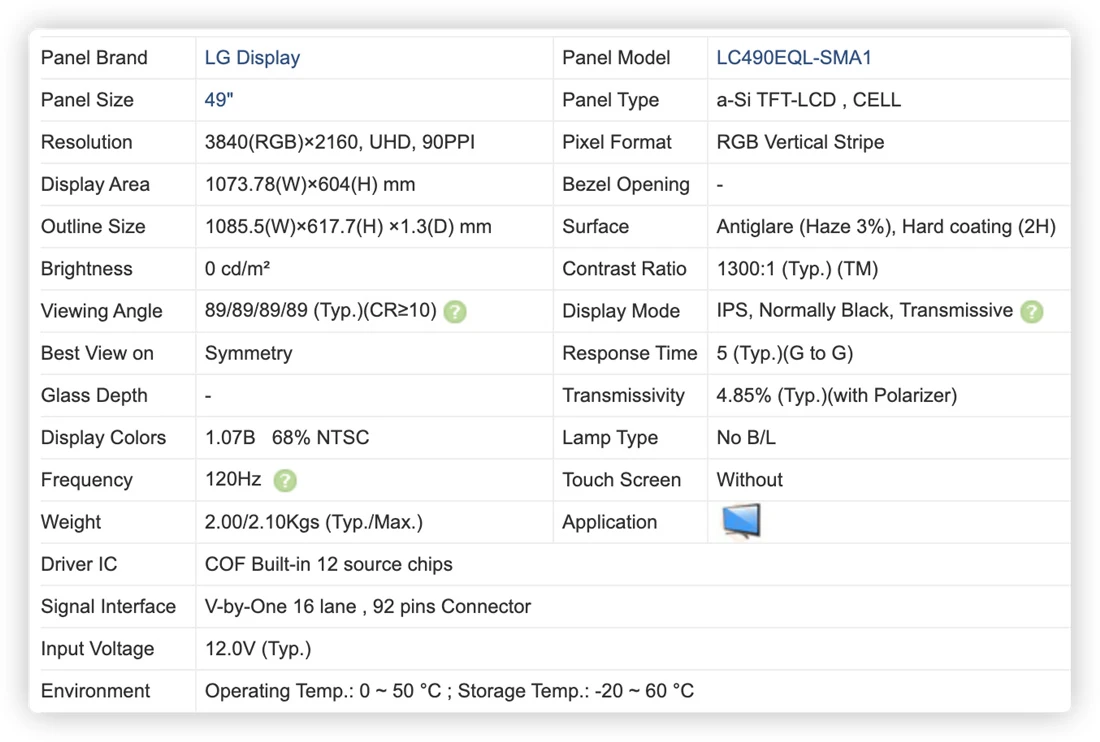The height and width of the screenshot is (742, 1100).
Task: Click the Contrast Ratio label
Action: pos(624,269)
